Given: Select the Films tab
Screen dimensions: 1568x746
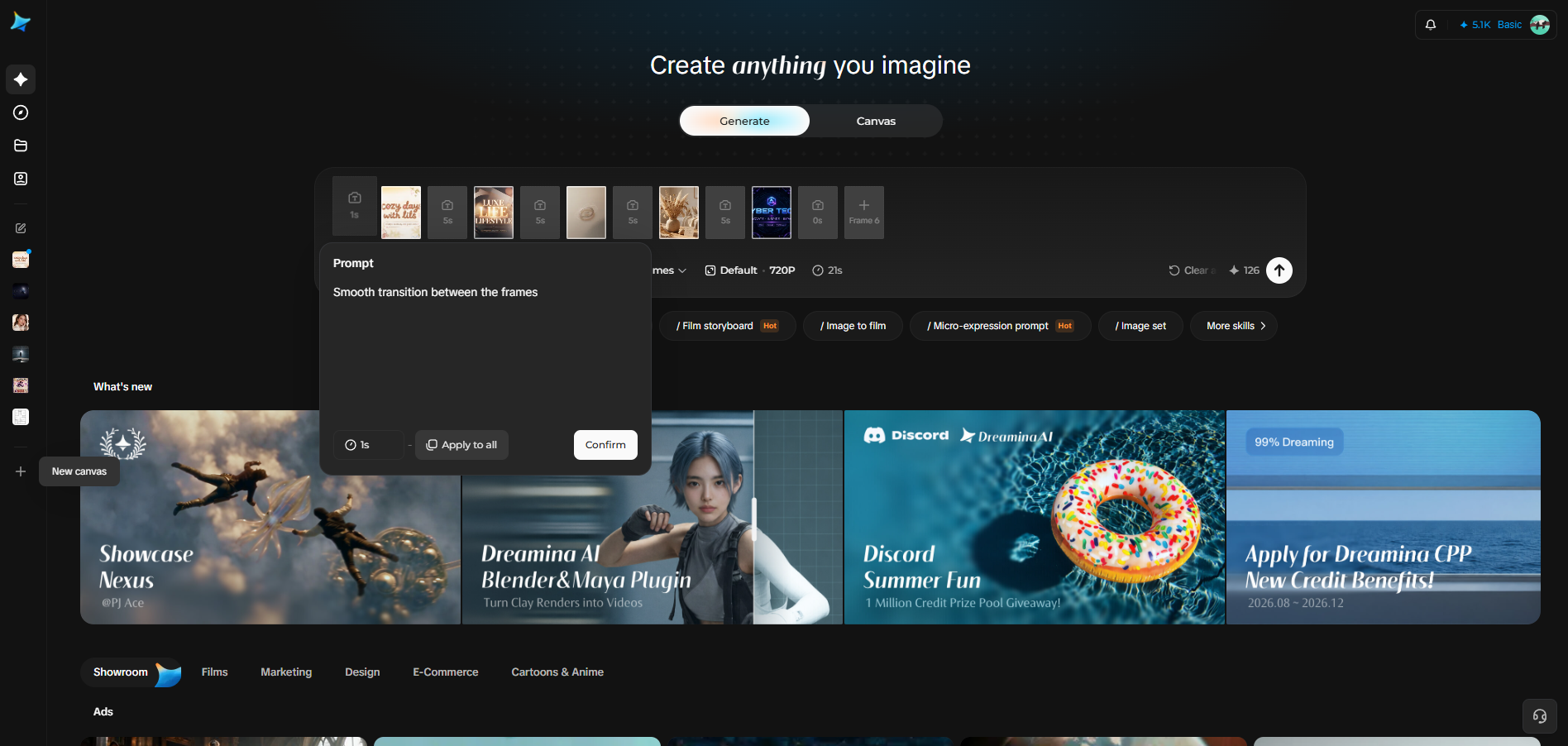Looking at the screenshot, I should click(215, 672).
